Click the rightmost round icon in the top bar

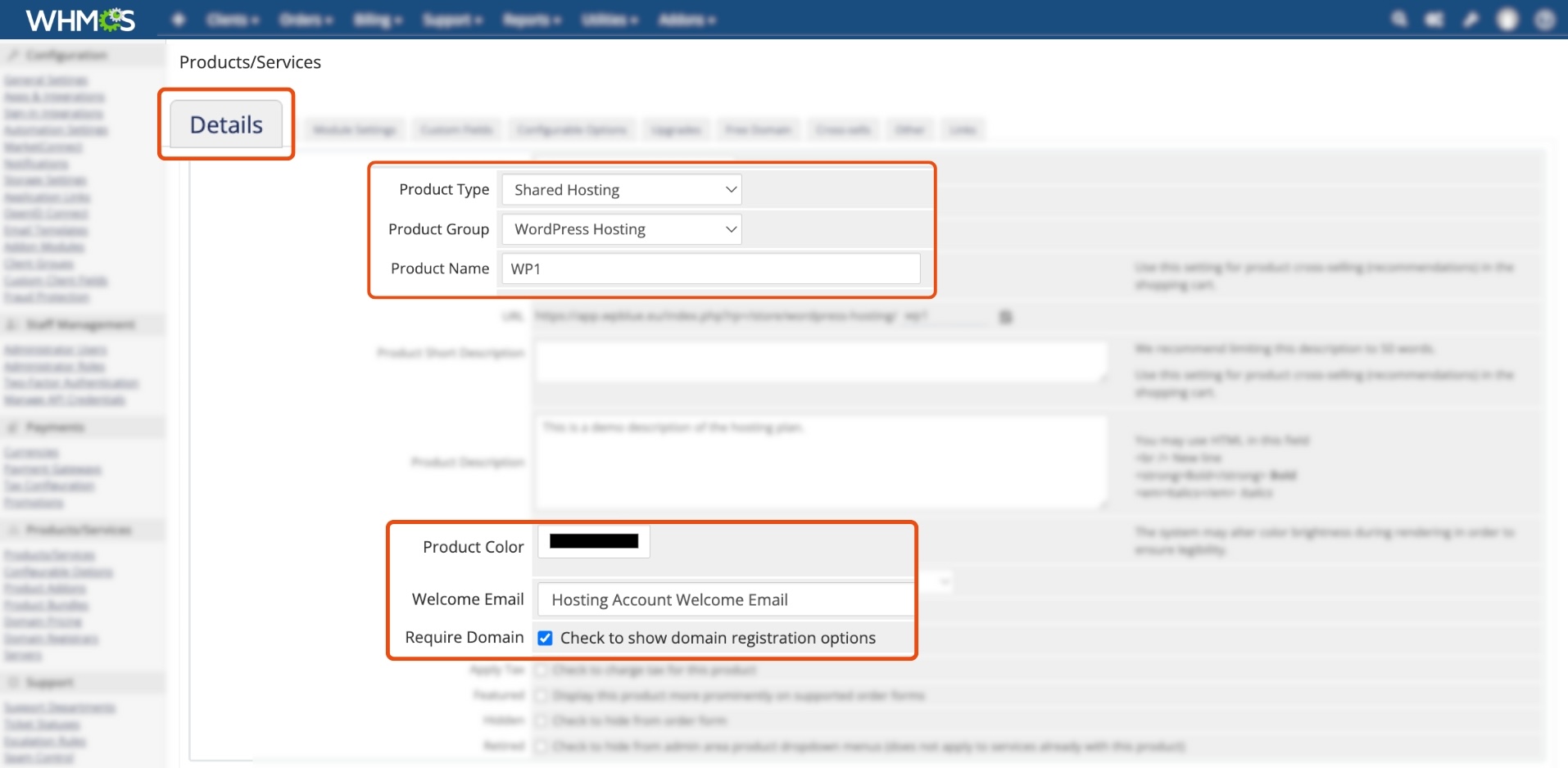(x=1544, y=20)
